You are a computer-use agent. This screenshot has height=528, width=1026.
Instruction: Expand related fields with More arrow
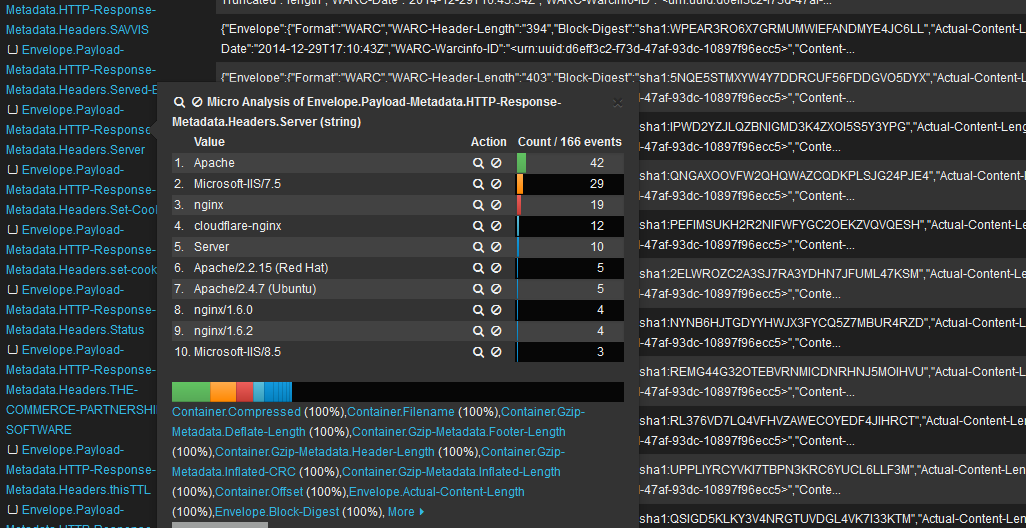pyautogui.click(x=406, y=512)
